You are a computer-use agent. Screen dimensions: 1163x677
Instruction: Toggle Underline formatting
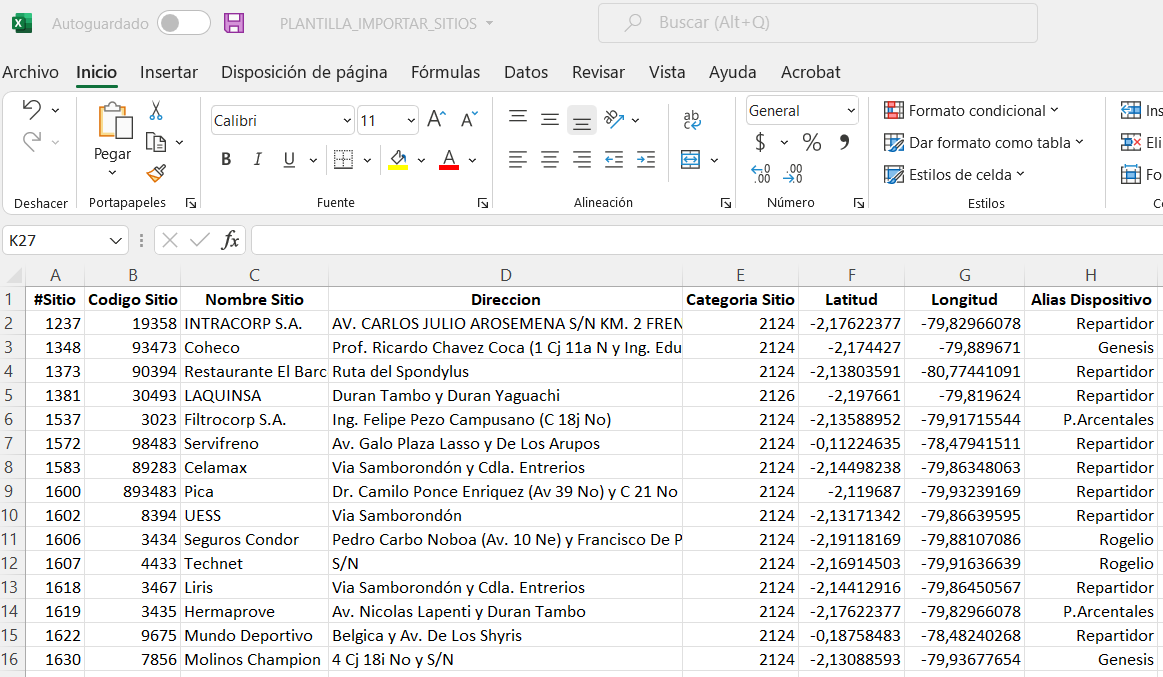click(x=289, y=159)
